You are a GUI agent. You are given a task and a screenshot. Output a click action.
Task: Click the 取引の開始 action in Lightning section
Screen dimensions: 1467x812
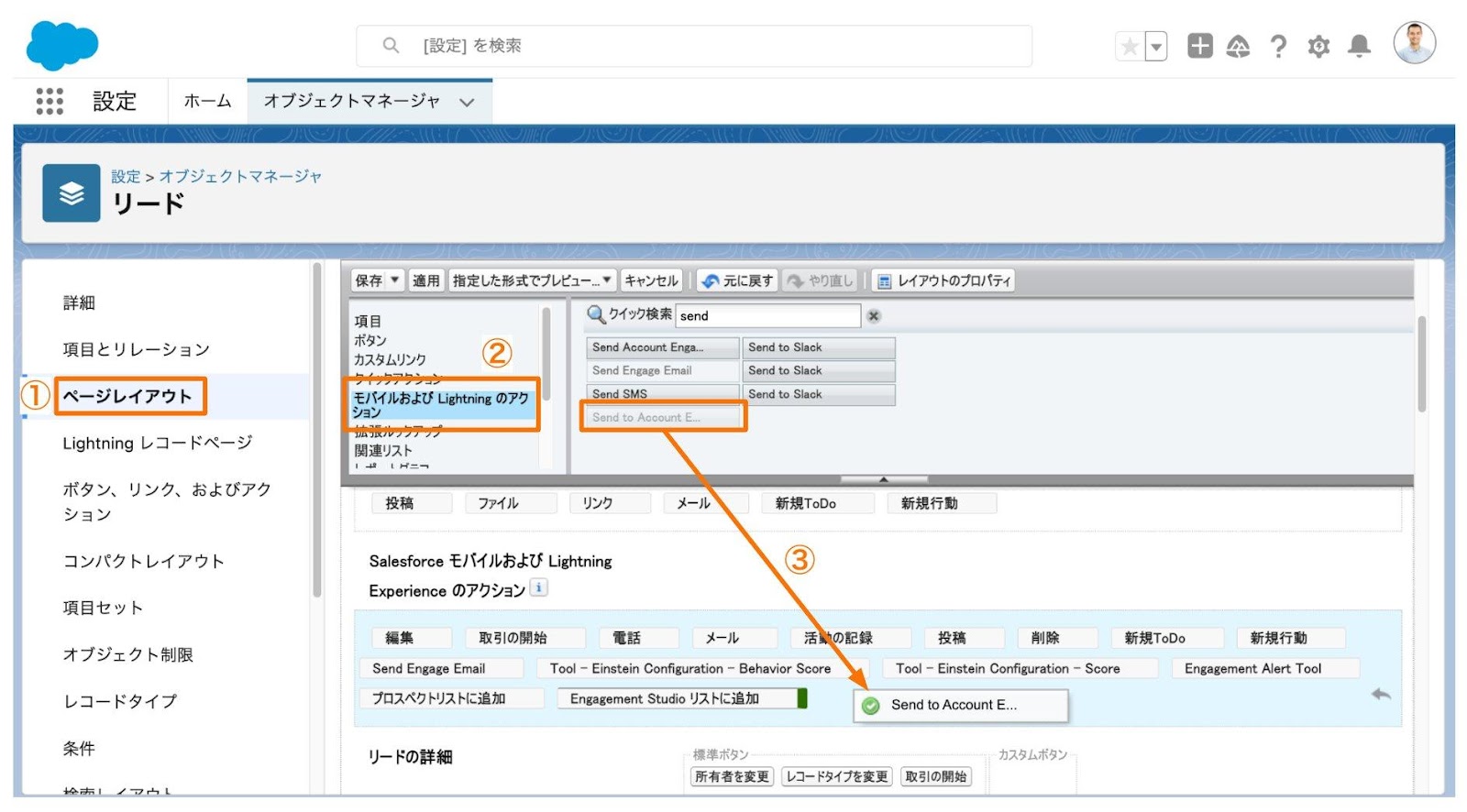coord(524,638)
